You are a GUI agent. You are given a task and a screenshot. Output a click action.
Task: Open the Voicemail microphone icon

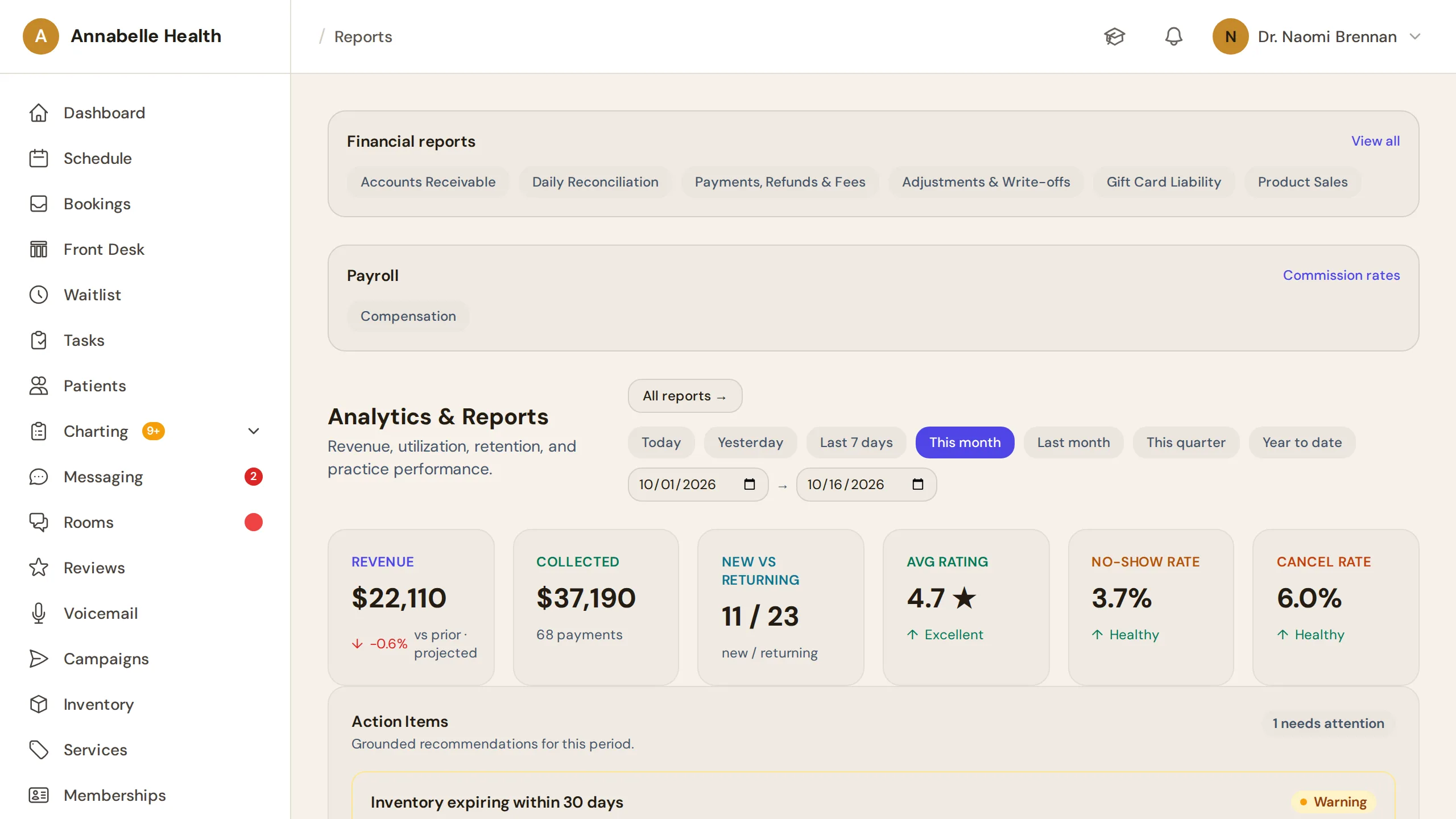(x=39, y=613)
